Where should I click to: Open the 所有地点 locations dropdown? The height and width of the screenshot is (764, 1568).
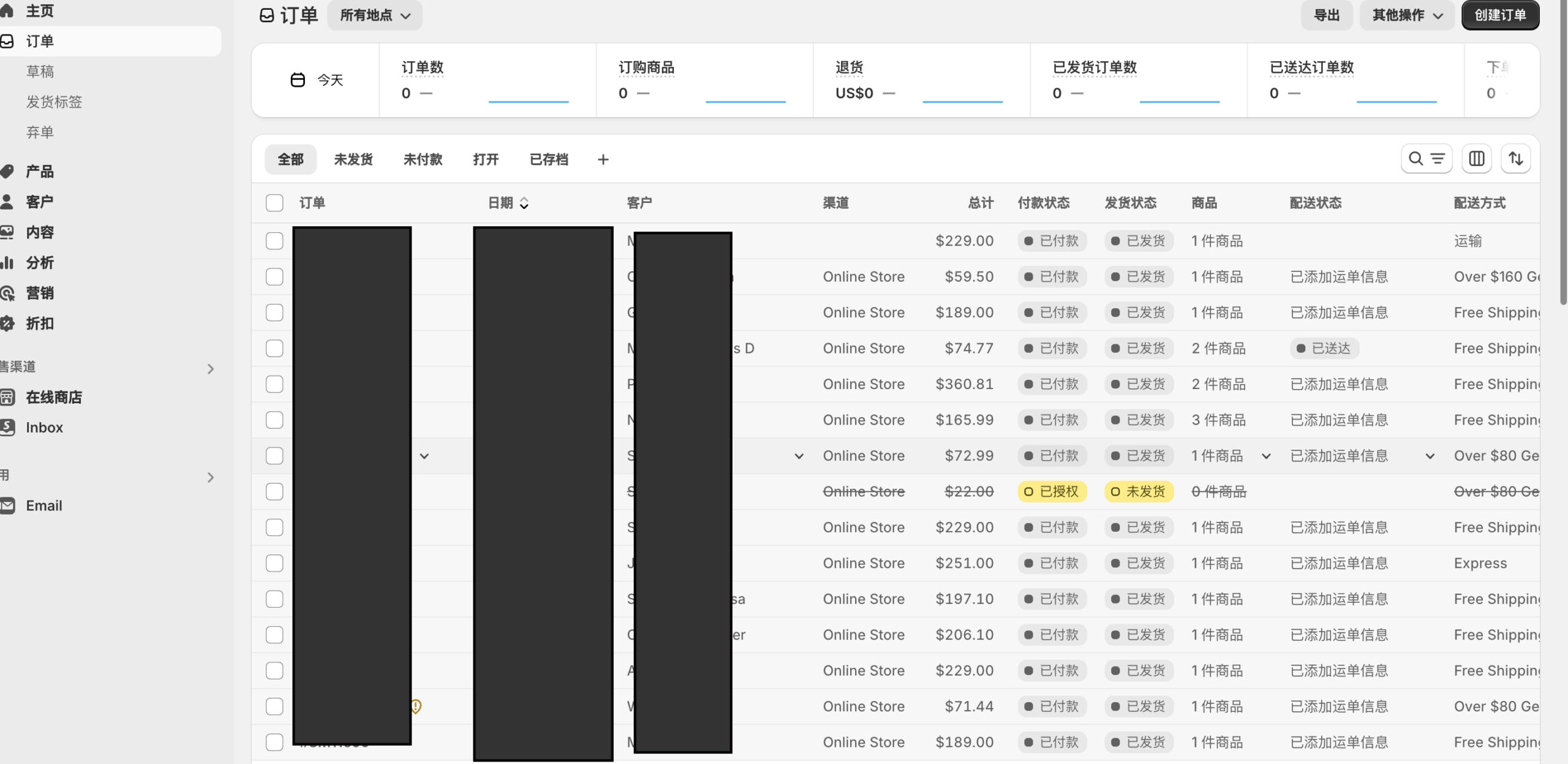(374, 15)
